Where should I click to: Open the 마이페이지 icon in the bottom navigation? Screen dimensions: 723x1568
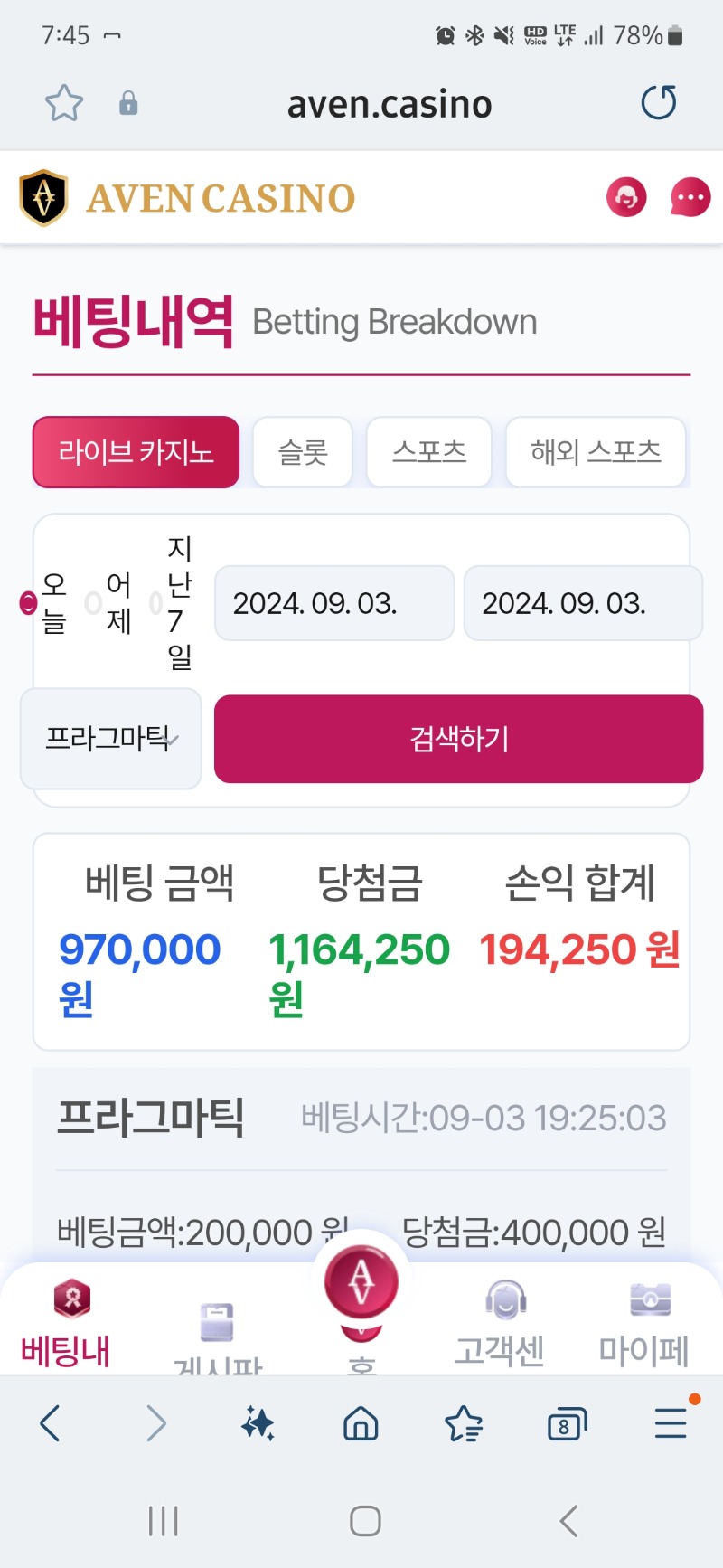click(651, 1299)
